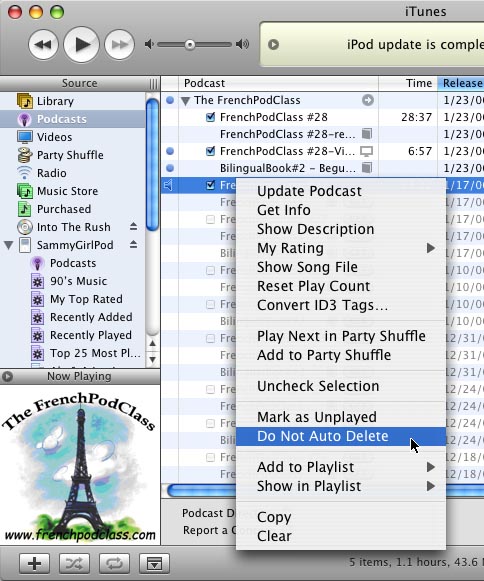Click the round status display toggle arrow

click(274, 44)
